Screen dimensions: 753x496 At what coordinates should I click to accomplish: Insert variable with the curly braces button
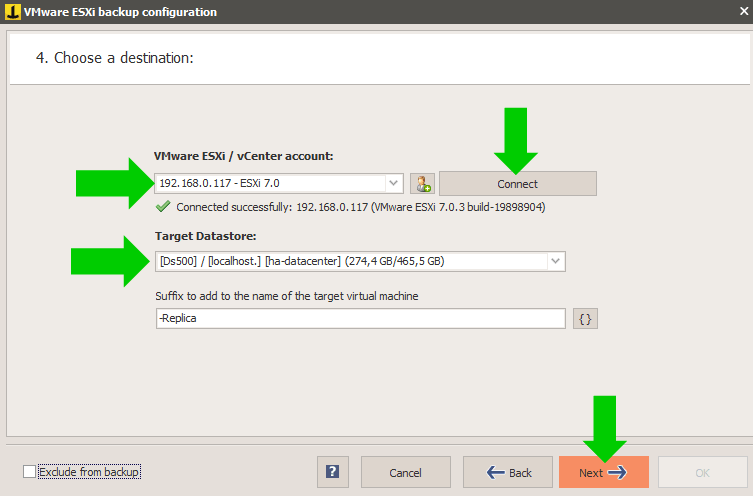click(585, 319)
